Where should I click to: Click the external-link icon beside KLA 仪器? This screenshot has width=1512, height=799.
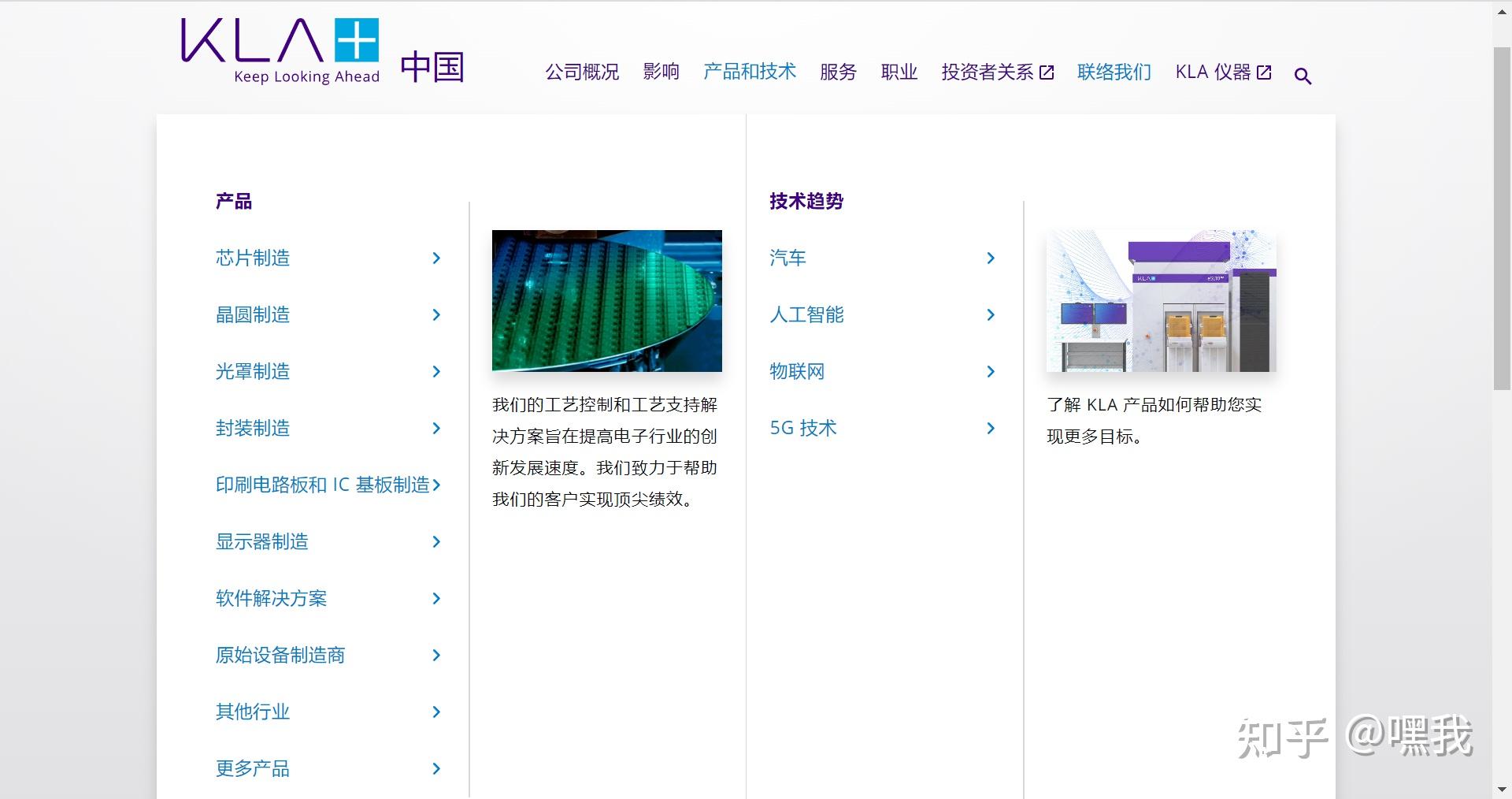click(x=1264, y=72)
